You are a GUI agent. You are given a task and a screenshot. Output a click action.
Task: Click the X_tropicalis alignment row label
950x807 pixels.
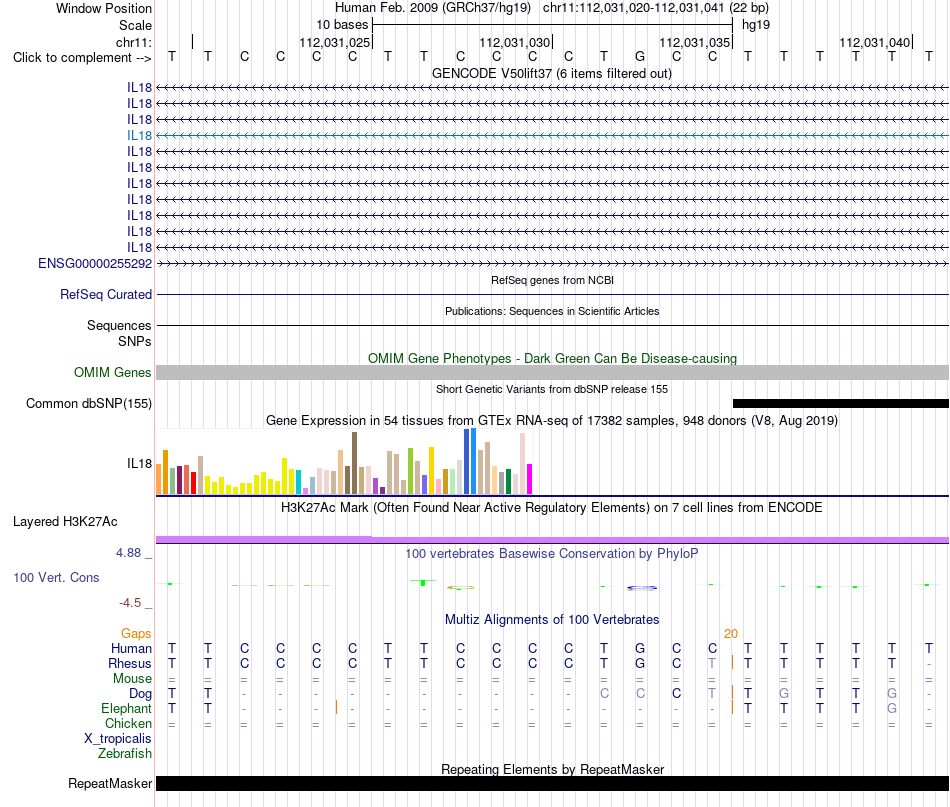click(118, 739)
